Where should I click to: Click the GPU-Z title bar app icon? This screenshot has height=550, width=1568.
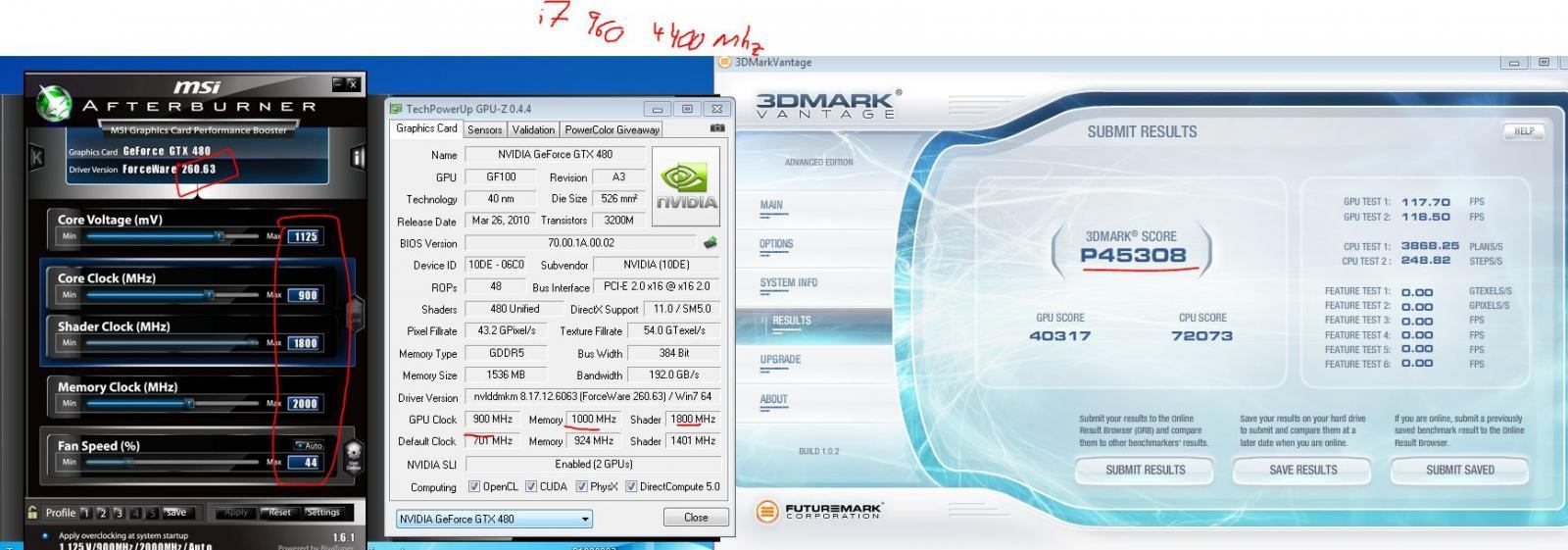(x=396, y=108)
